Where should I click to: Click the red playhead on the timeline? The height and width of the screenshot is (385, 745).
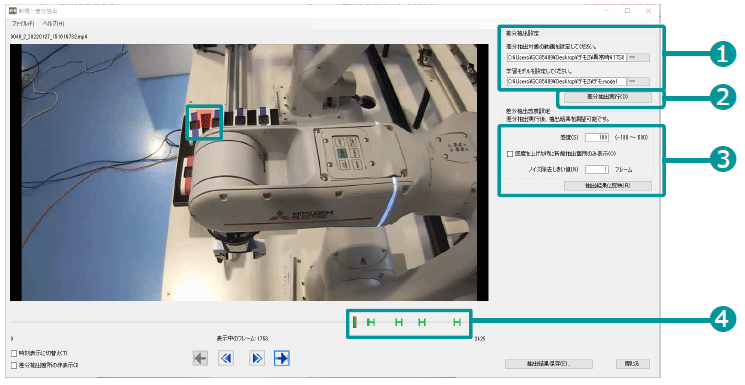354,322
